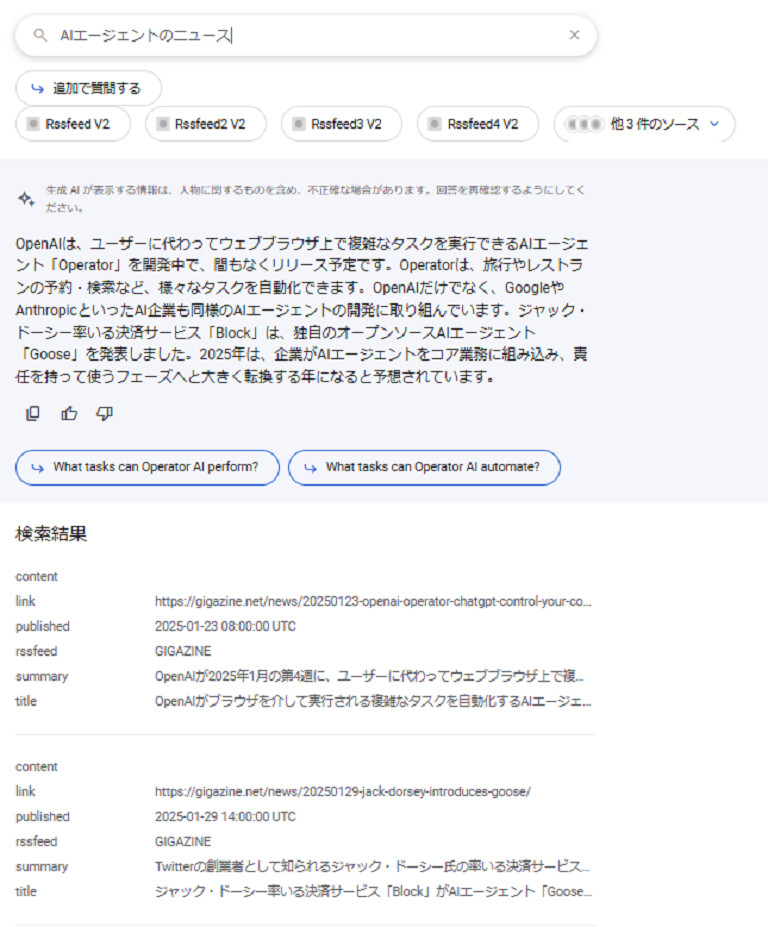Click published date 2025-01-23 08:00:00 UTC

tap(225, 626)
